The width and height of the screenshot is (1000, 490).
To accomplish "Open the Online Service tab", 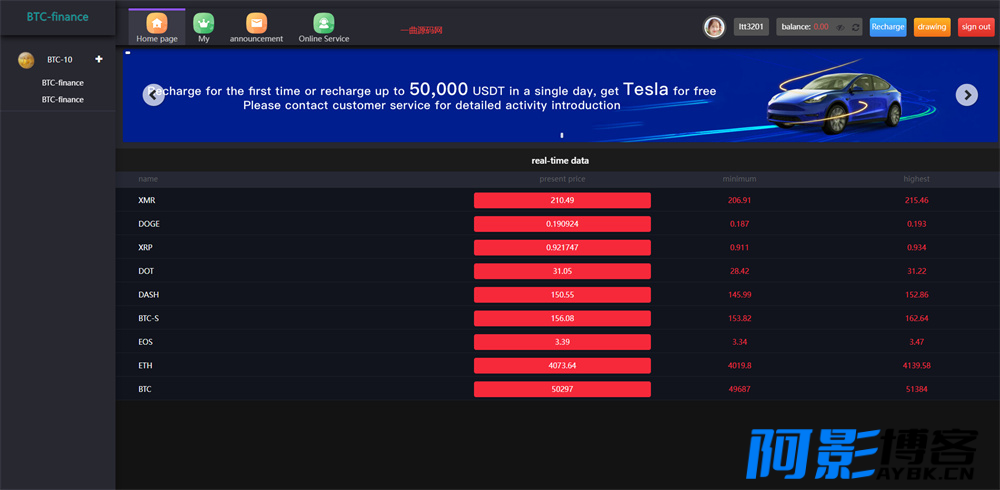I will (324, 27).
